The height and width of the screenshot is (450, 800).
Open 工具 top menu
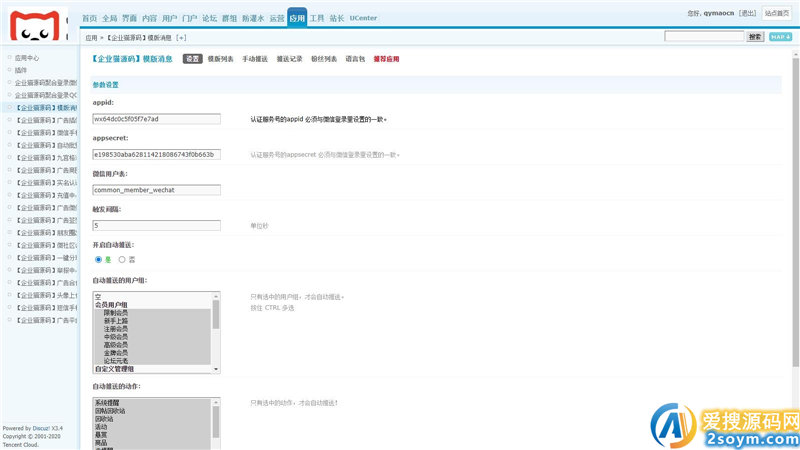[317, 18]
